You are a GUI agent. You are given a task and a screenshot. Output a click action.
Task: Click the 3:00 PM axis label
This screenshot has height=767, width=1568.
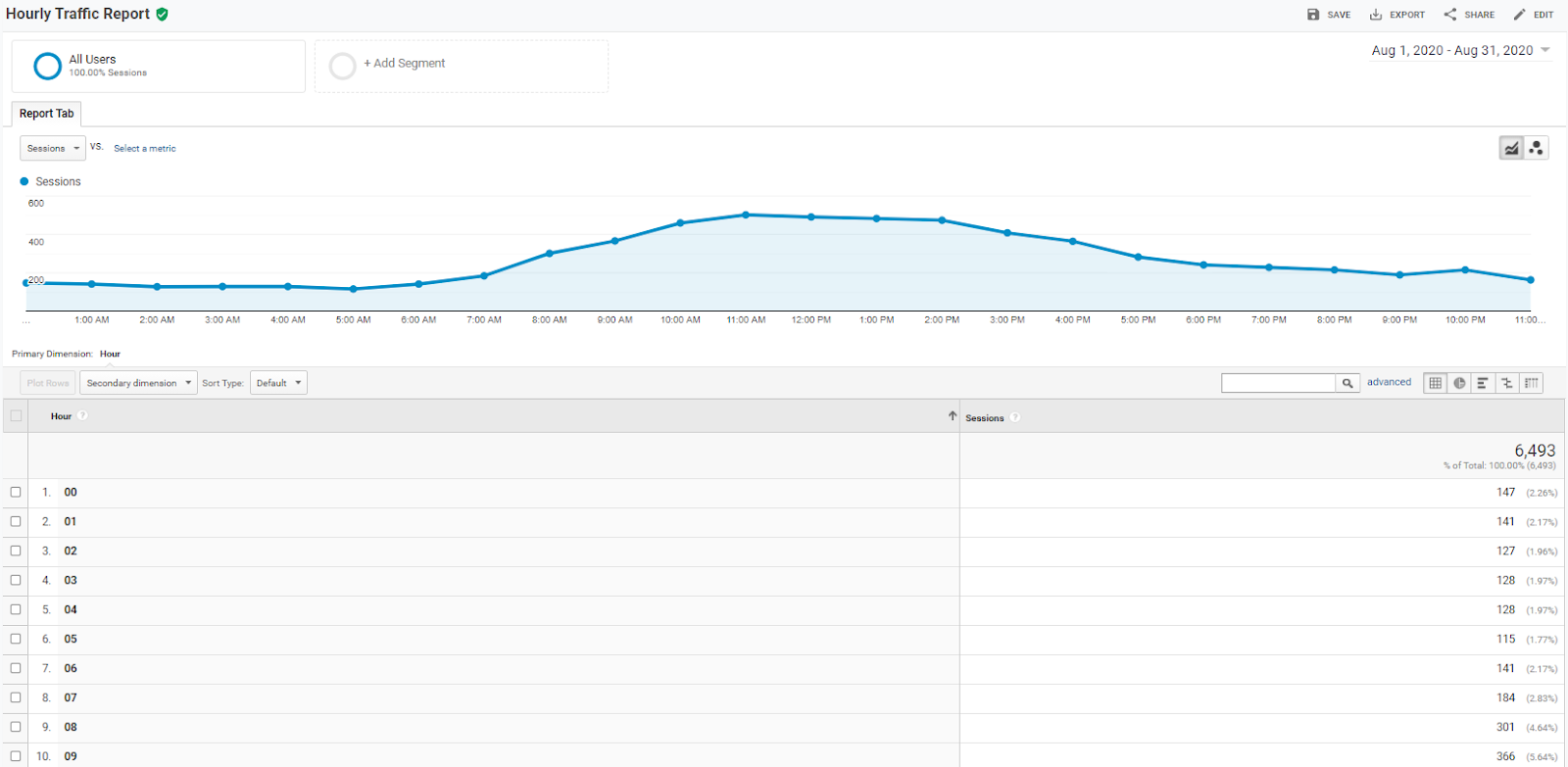pos(1007,319)
